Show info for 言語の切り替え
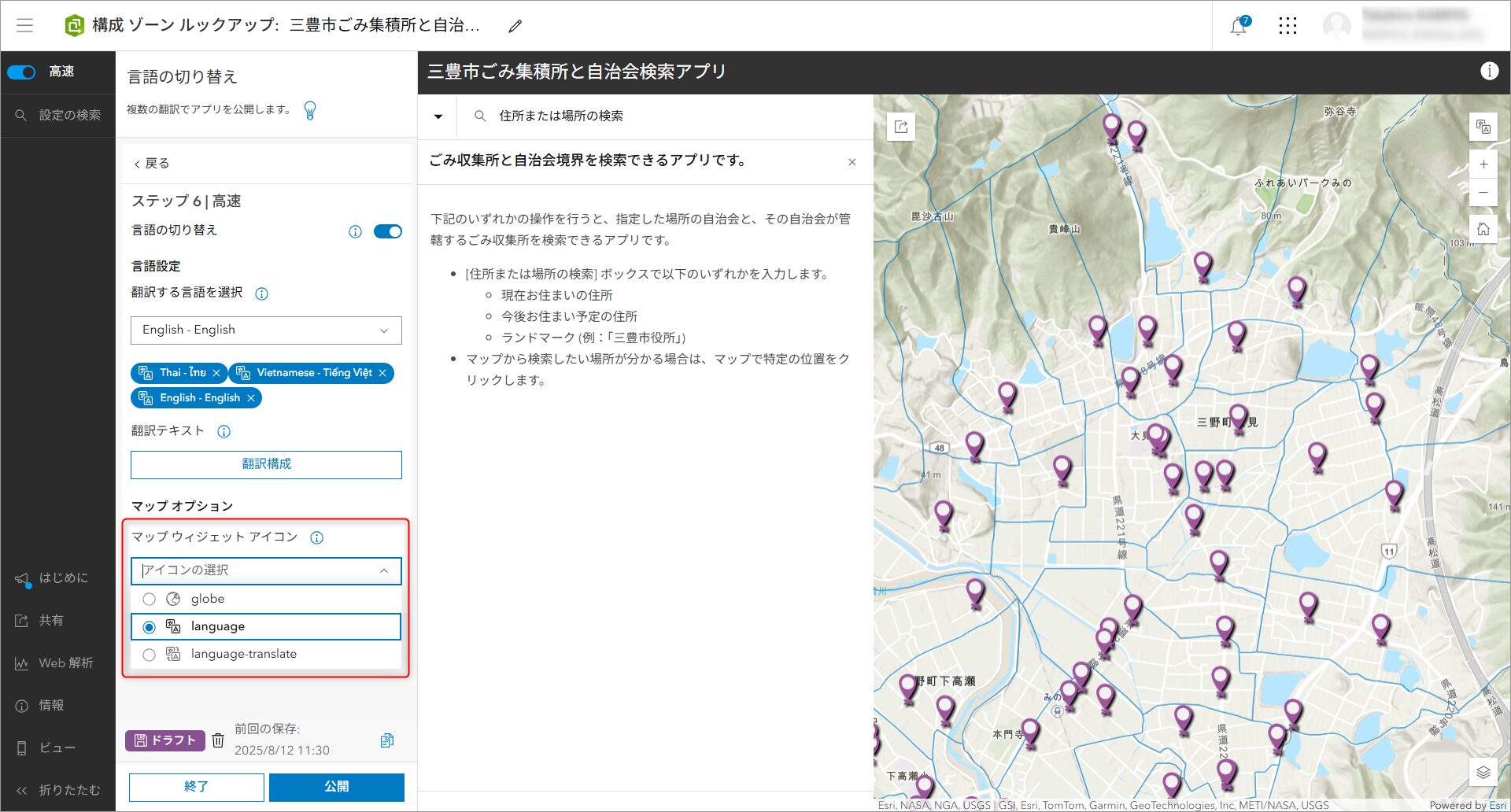The height and width of the screenshot is (812, 1511). 355,231
